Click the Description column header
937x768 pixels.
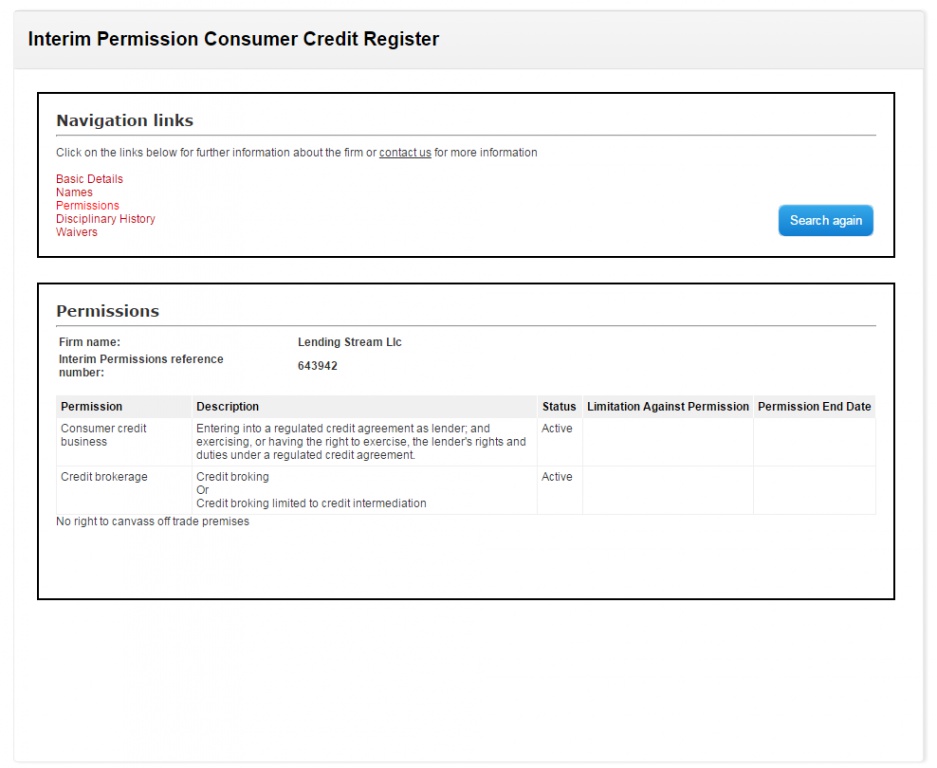click(x=227, y=407)
